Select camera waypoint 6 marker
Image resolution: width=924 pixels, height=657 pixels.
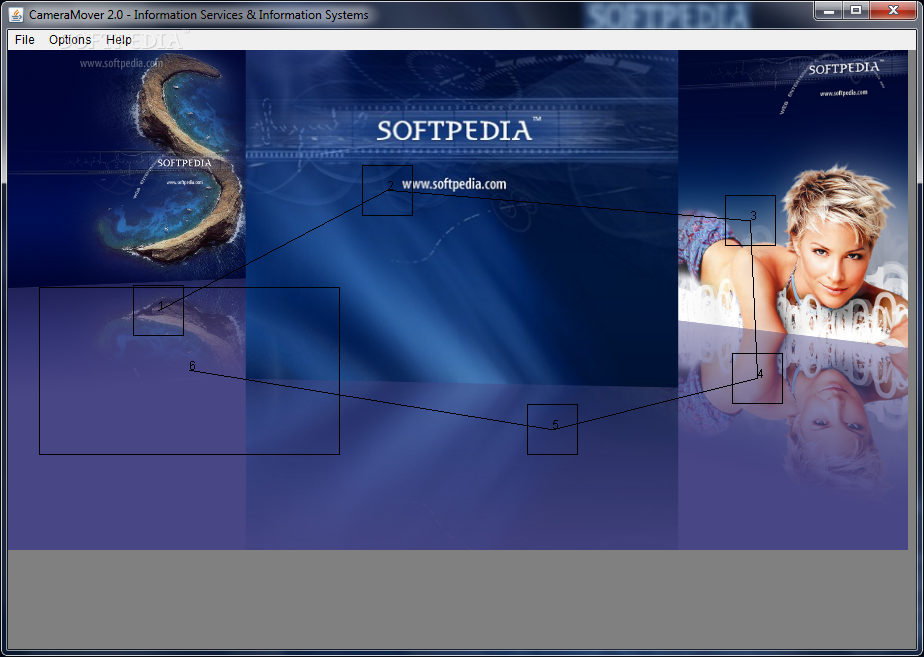189,371
